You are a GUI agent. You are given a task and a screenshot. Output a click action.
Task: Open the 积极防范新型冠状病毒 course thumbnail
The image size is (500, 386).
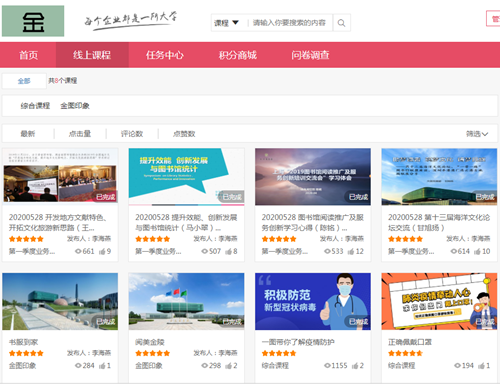tap(313, 302)
